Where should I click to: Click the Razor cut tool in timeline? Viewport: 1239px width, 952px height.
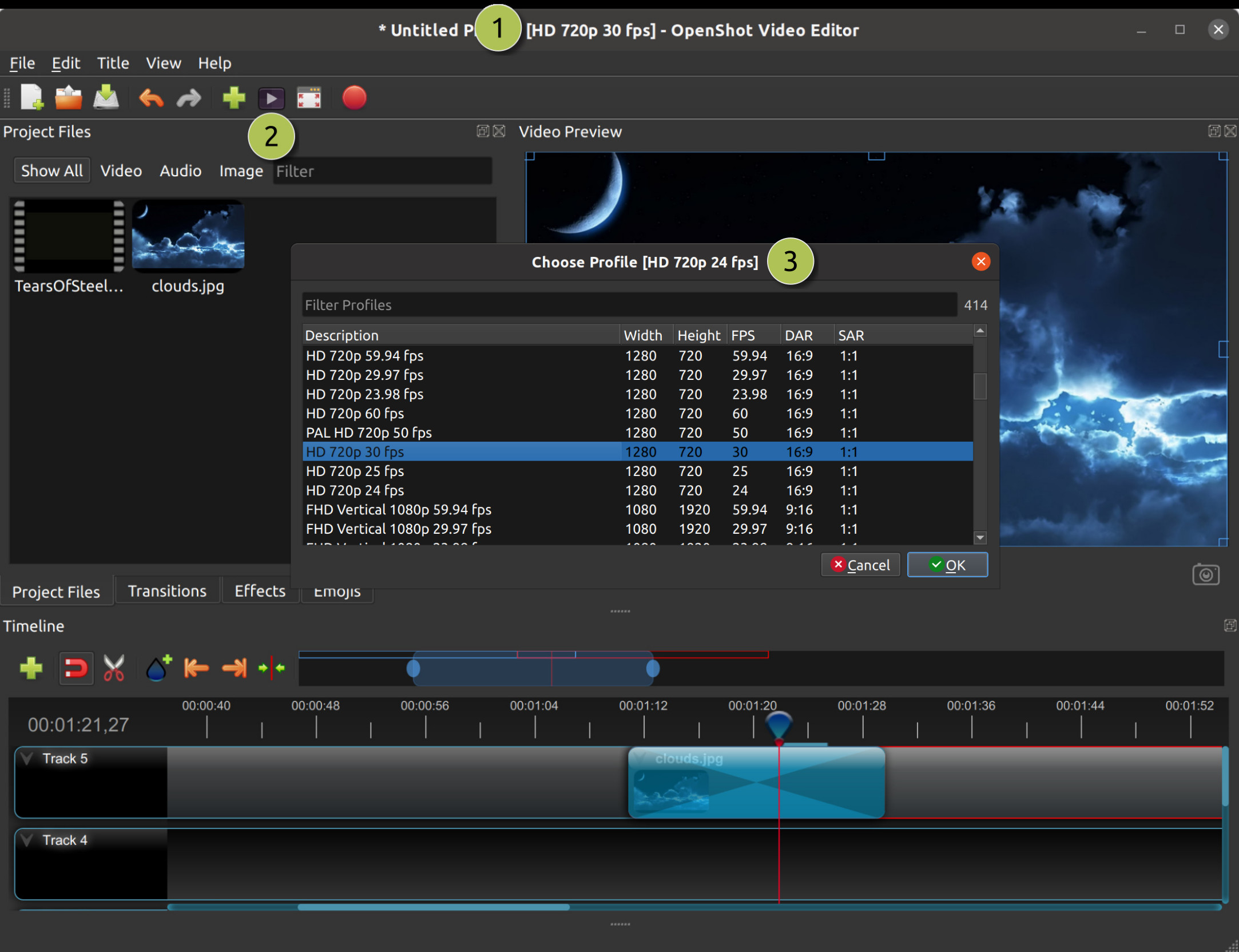pyautogui.click(x=114, y=668)
